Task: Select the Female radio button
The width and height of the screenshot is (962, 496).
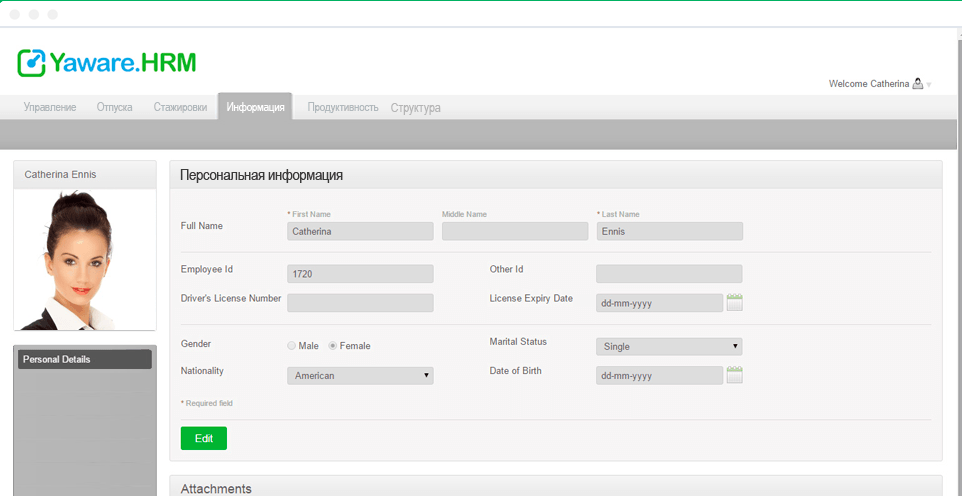Action: (x=333, y=346)
